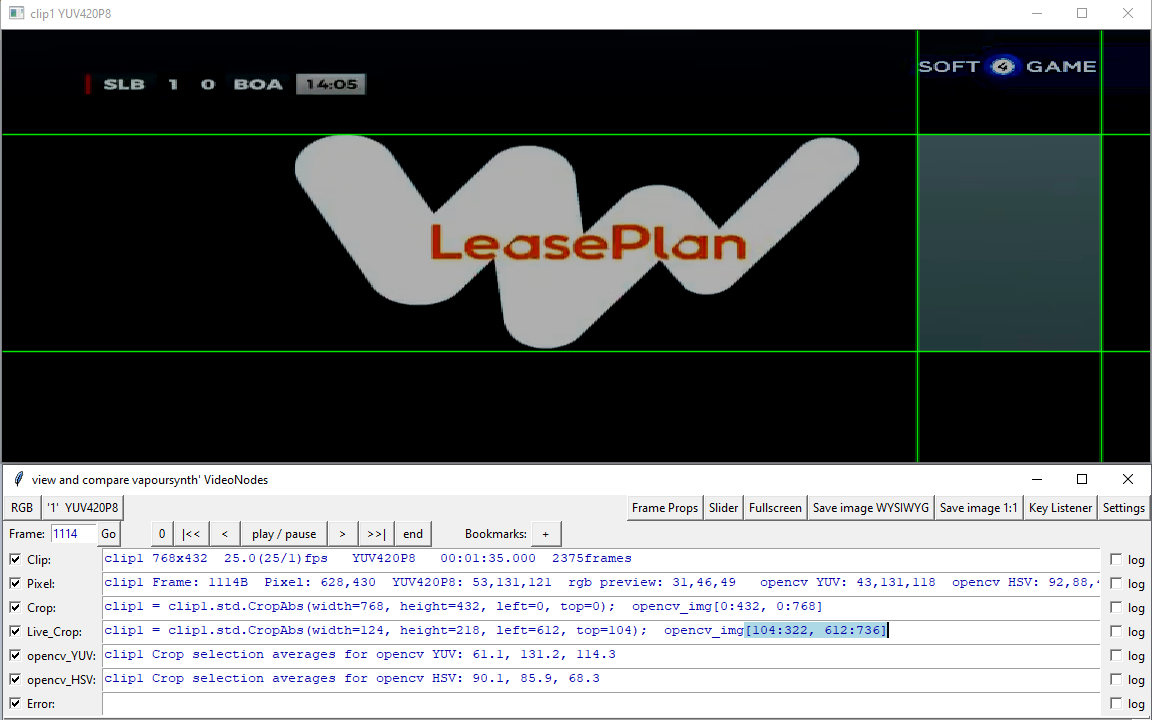Select the '1' YUV420P8 clip button

[x=82, y=508]
